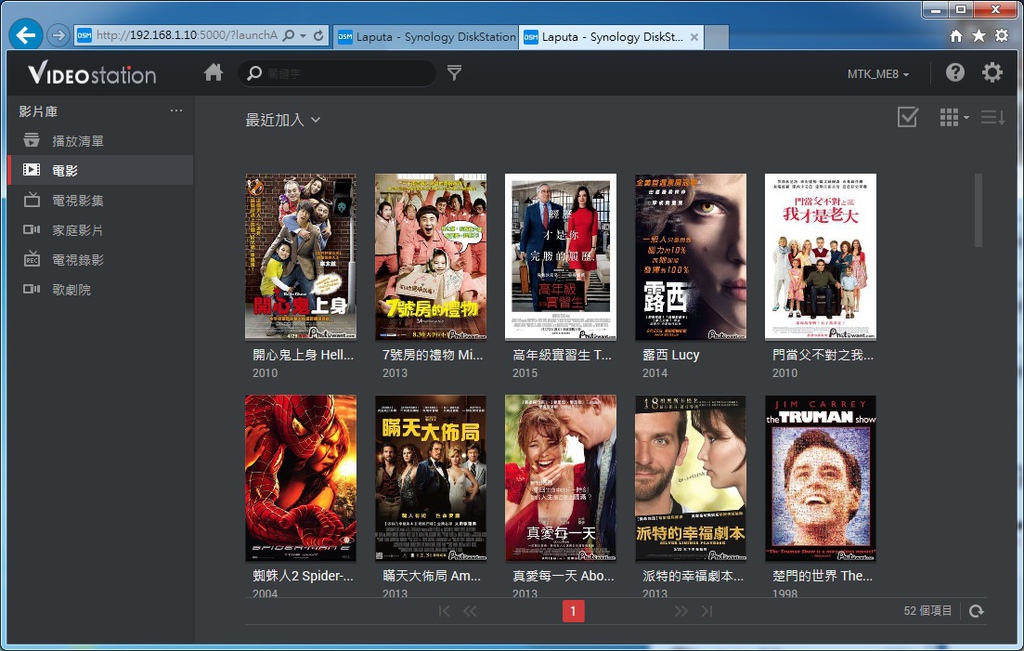Image resolution: width=1024 pixels, height=651 pixels.
Task: Click title text 7號房的禮物 Mi...
Action: (432, 355)
